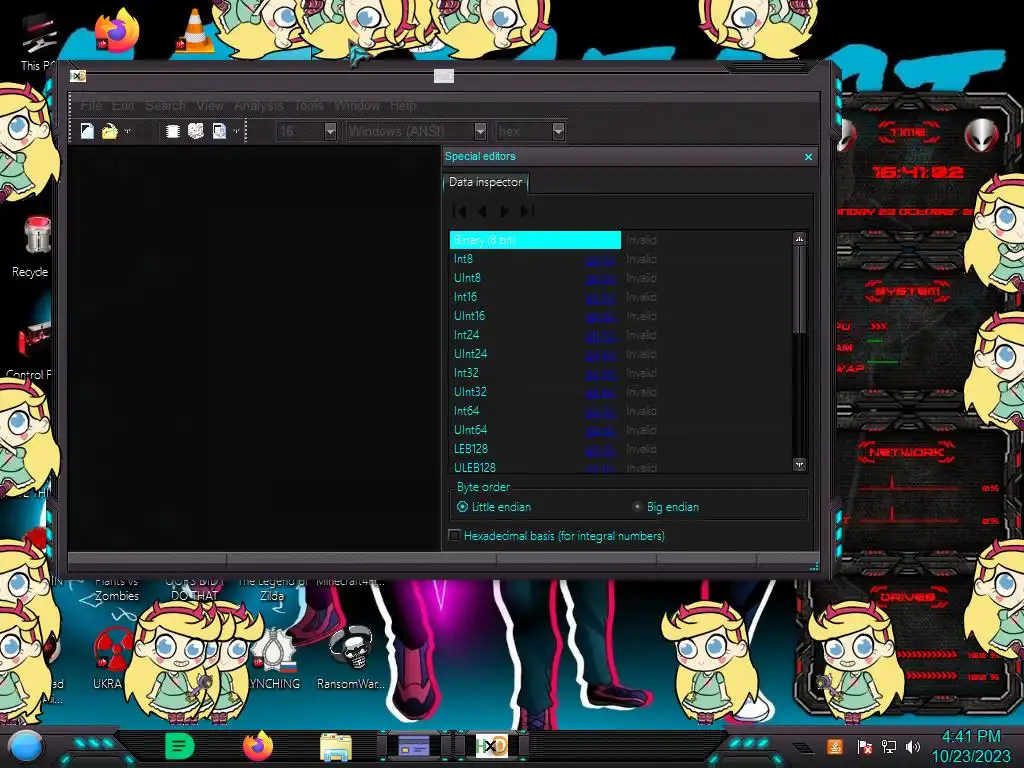Click the New file icon in HxD toolbar

click(x=87, y=131)
